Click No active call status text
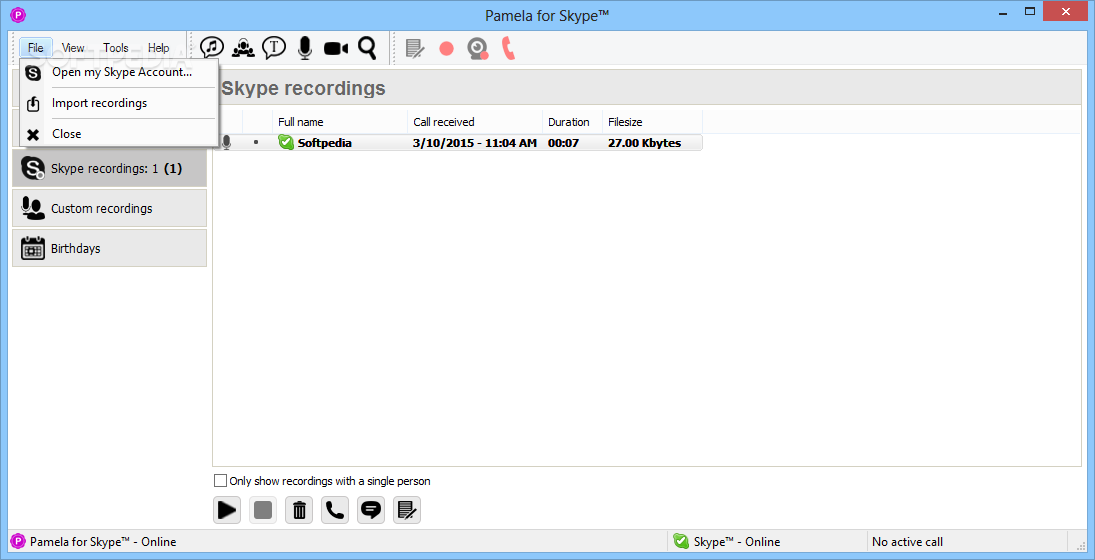Viewport: 1095px width, 560px height. coord(907,542)
